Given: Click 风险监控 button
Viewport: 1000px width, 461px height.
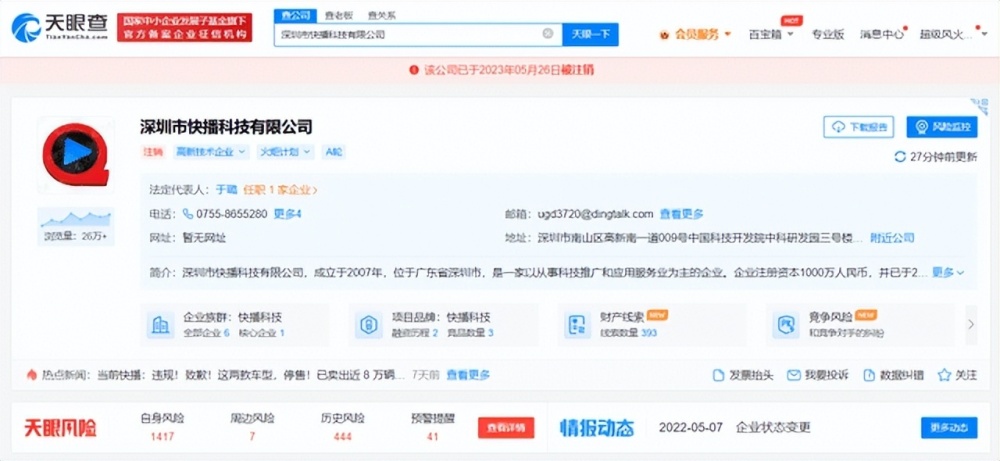Looking at the screenshot, I should [941, 127].
